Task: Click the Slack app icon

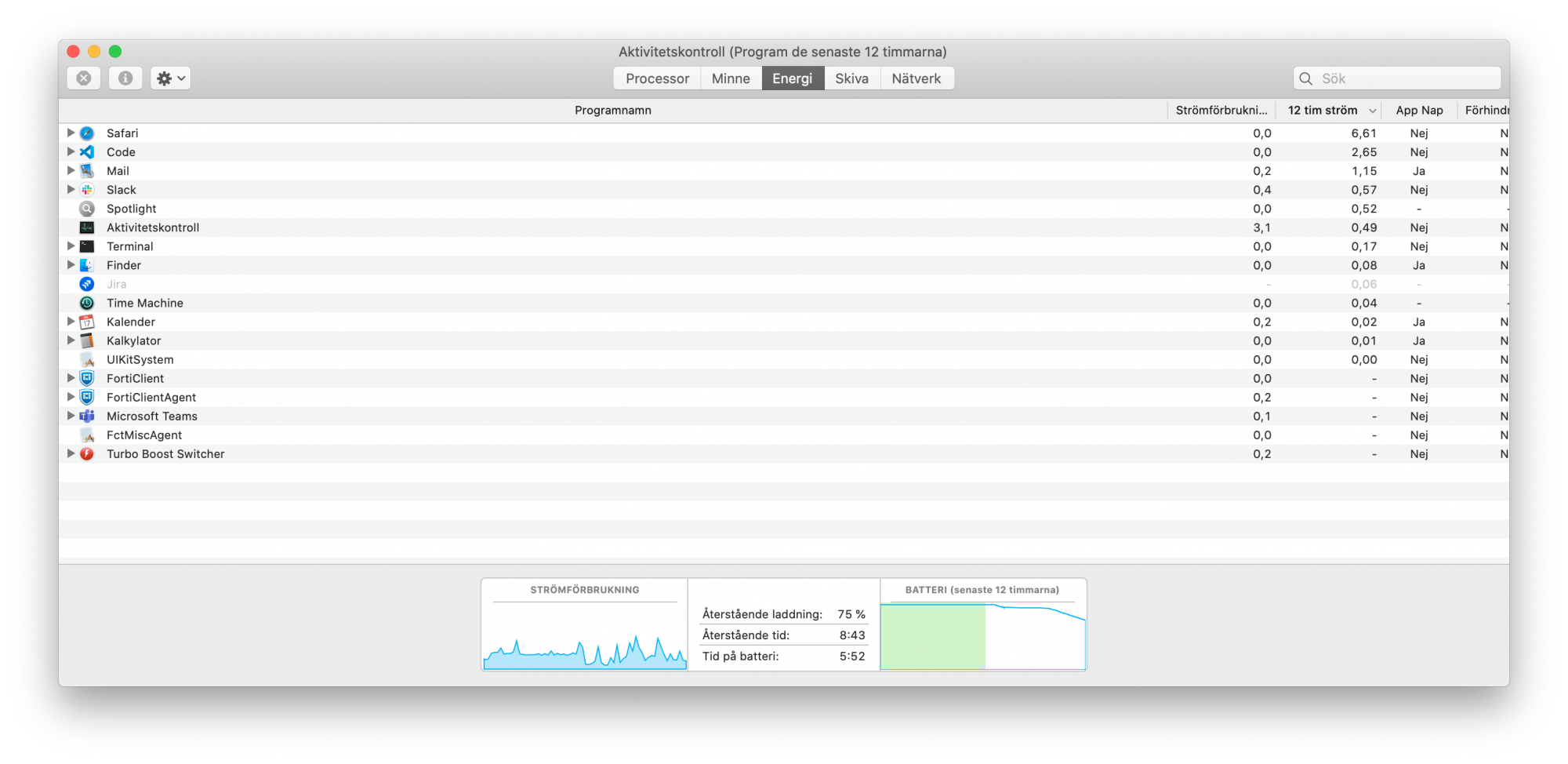Action: tap(87, 190)
